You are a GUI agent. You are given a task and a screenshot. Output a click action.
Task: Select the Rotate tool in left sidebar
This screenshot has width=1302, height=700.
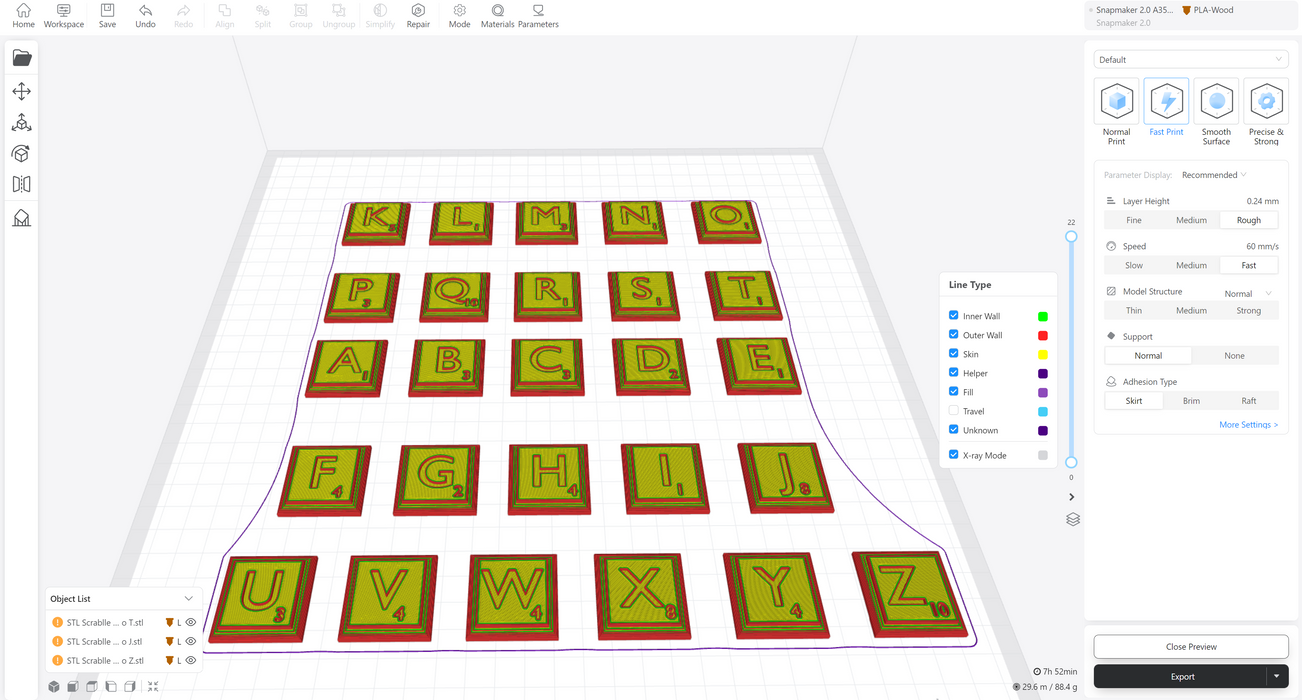click(x=21, y=153)
